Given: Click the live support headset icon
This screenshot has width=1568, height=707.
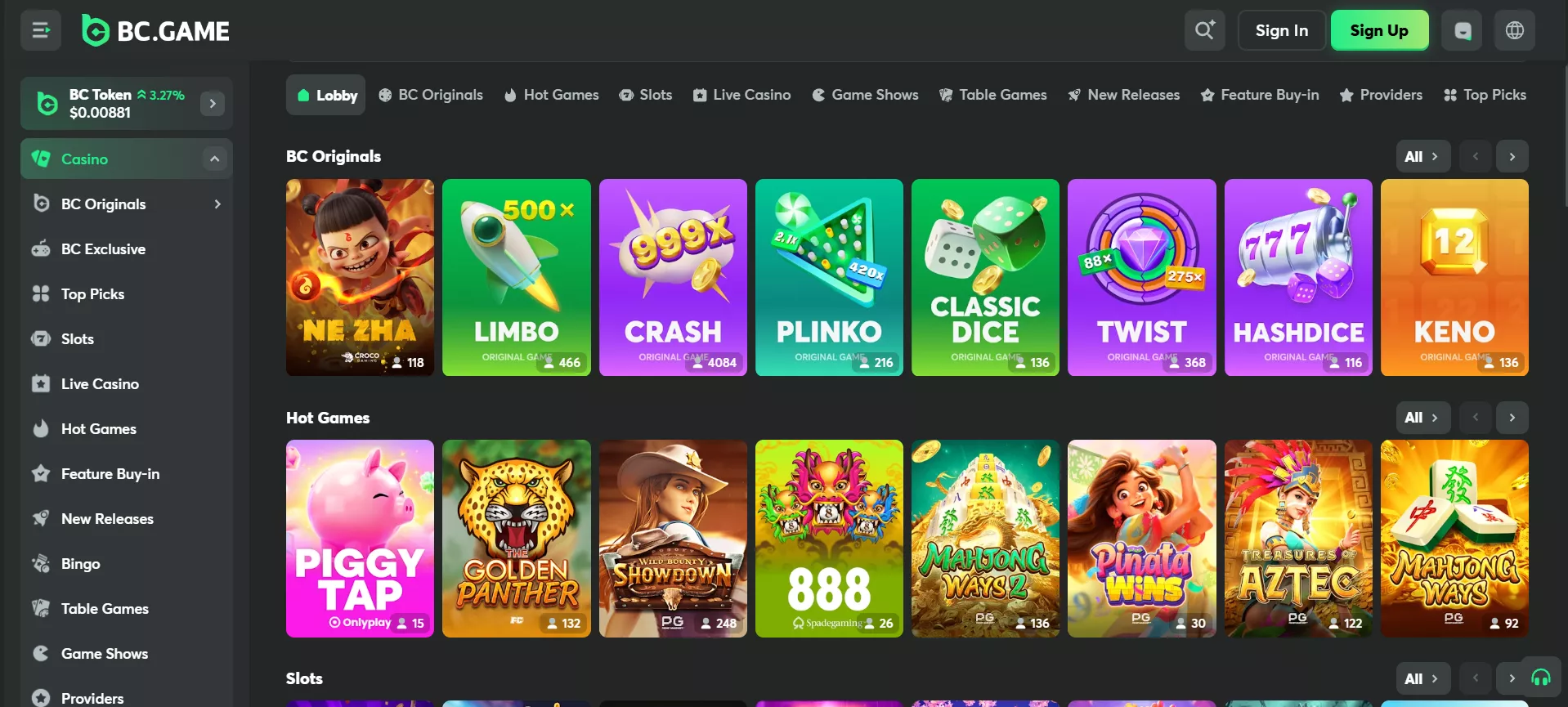Looking at the screenshot, I should click(1540, 678).
